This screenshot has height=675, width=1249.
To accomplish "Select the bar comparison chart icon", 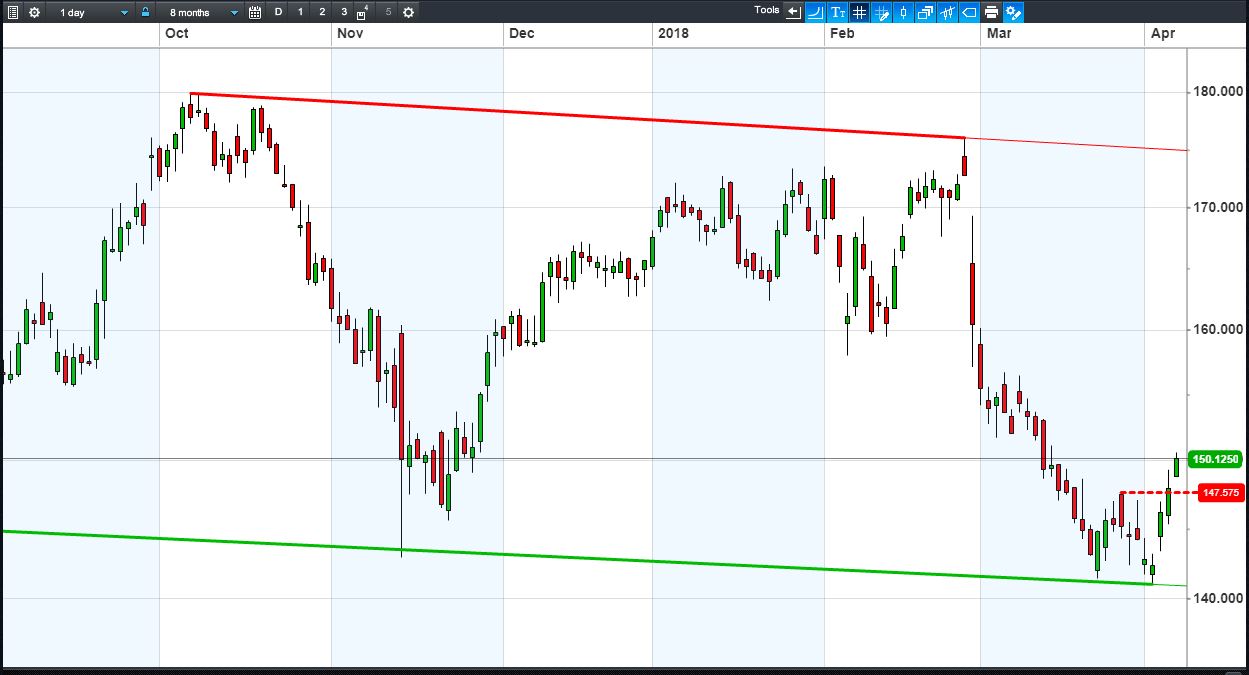I will point(948,12).
